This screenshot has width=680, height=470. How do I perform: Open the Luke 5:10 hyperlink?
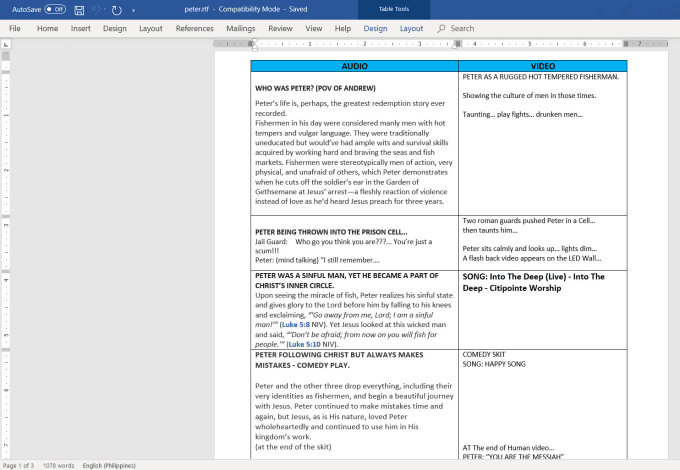click(x=304, y=345)
